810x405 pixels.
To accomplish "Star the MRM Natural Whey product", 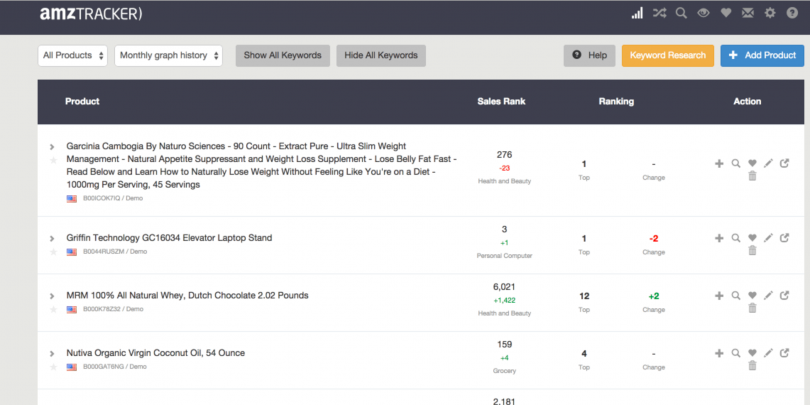I will 53,309.
